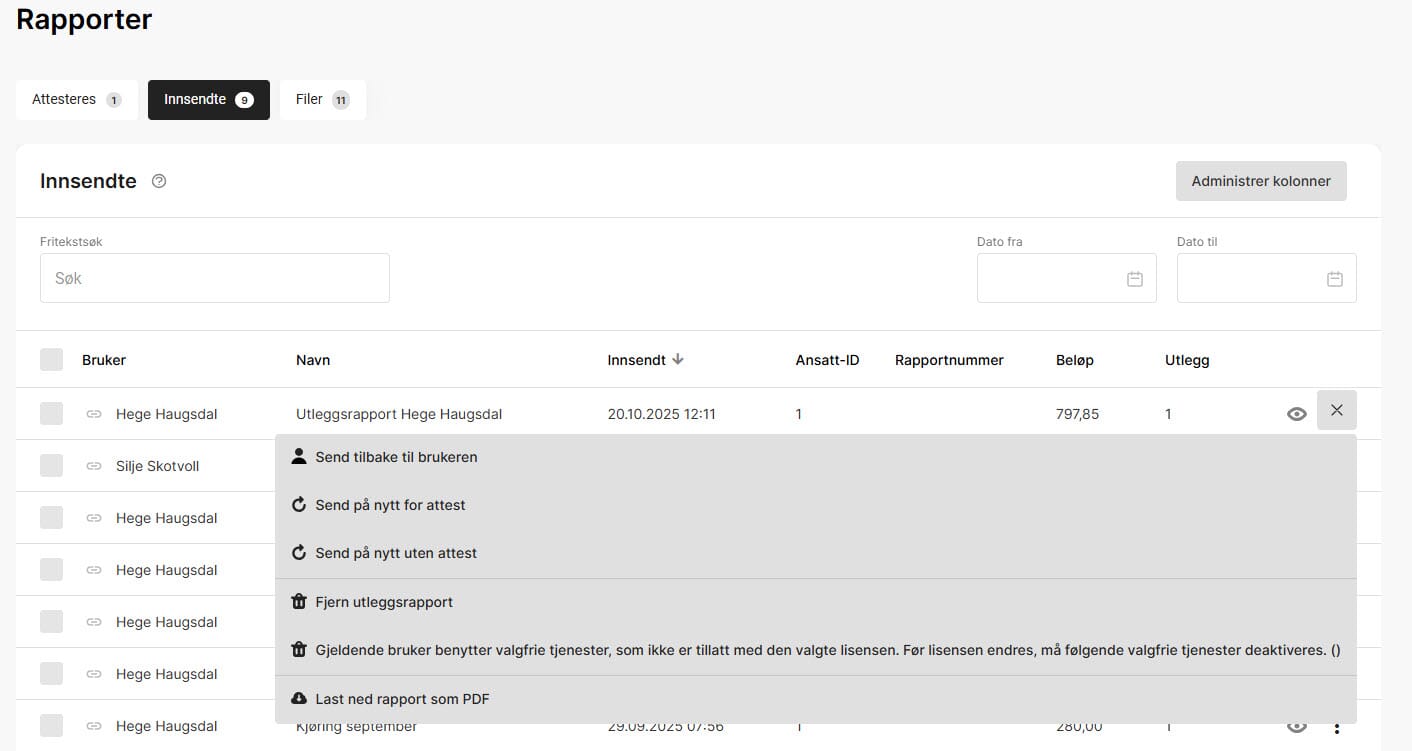Choose Send tilbake til brukeren
The width and height of the screenshot is (1412, 751).
pos(396,457)
